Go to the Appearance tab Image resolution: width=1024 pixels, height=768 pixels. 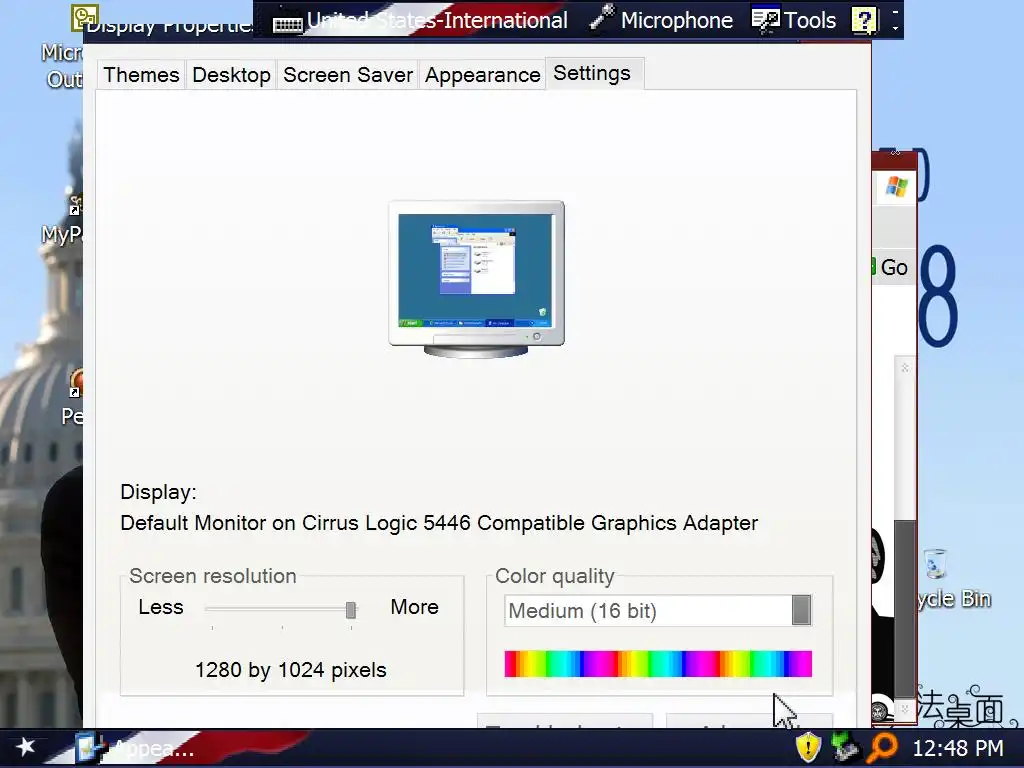[x=482, y=75]
